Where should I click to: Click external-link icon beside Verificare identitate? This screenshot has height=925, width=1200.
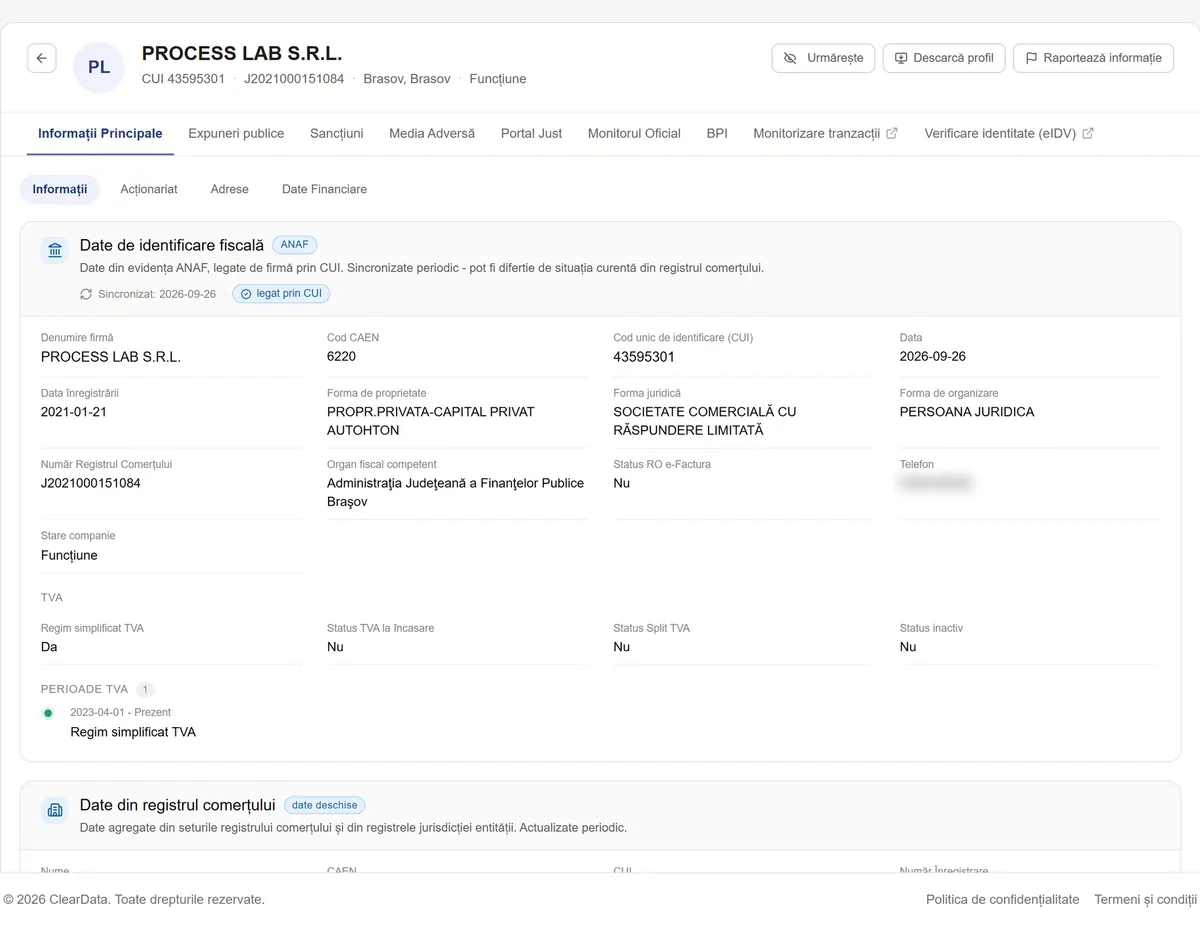coord(1088,133)
